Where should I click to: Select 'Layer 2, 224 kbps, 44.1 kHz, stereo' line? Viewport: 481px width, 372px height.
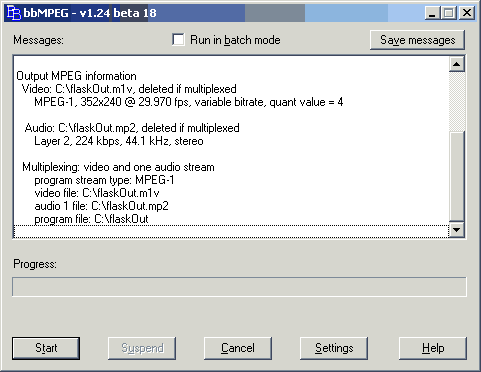pos(119,141)
